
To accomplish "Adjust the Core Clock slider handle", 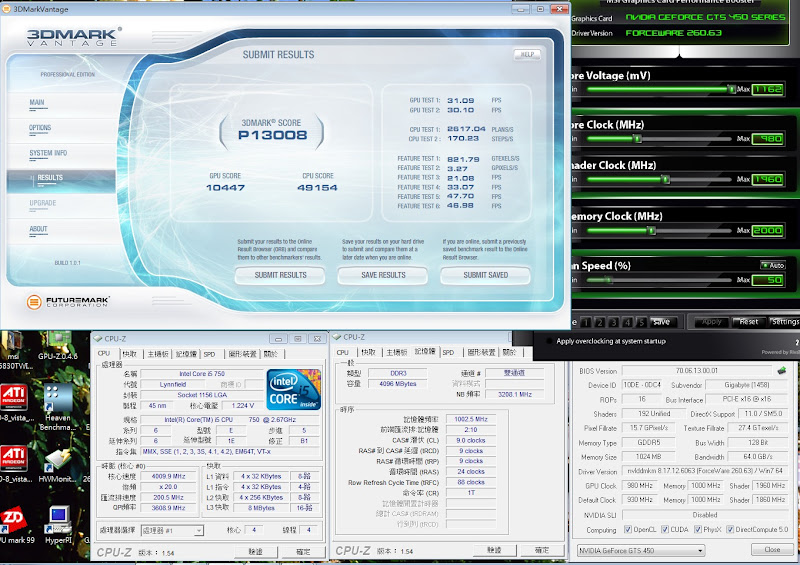I will pos(637,138).
